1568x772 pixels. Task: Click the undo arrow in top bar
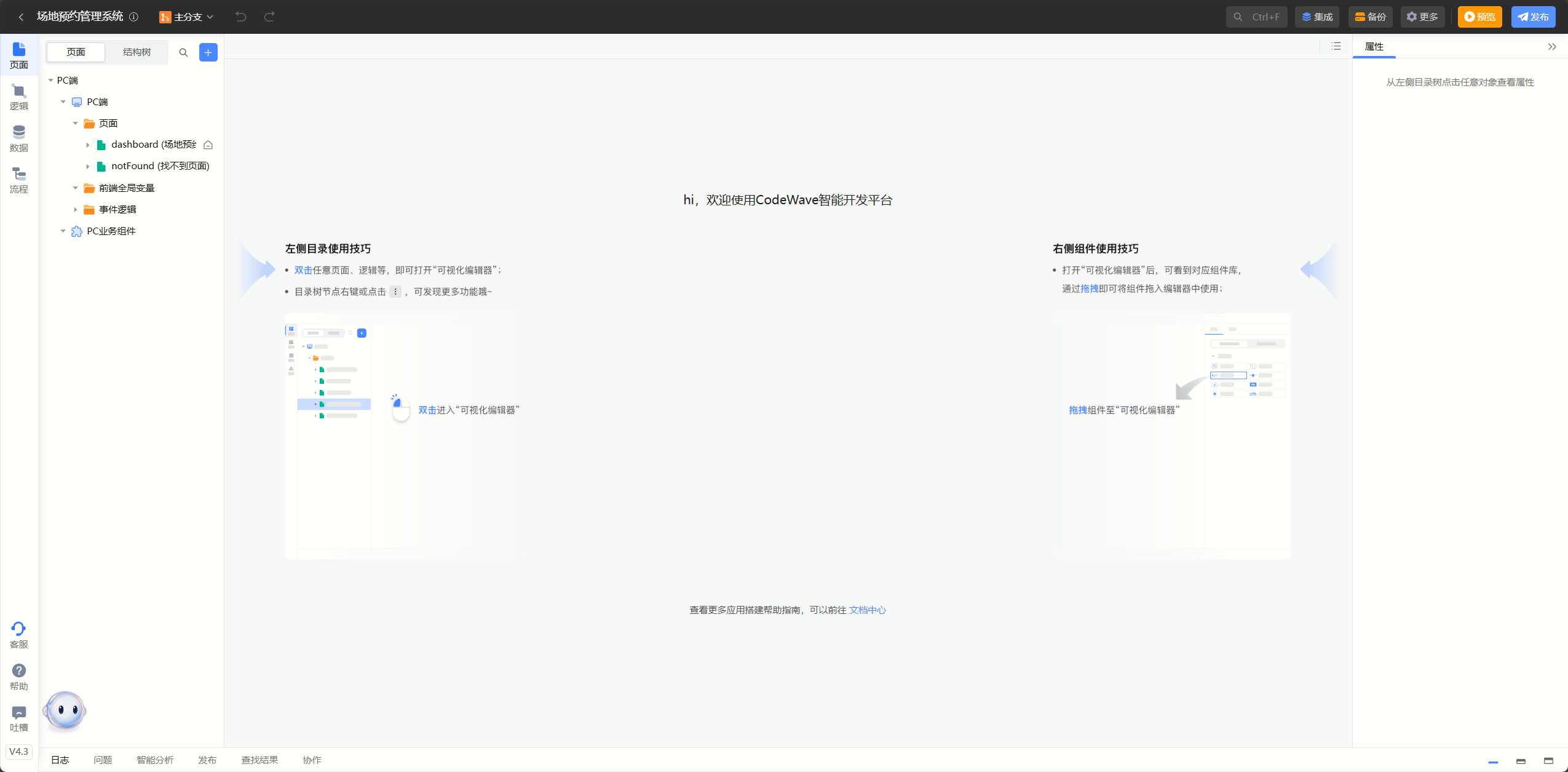pyautogui.click(x=241, y=17)
